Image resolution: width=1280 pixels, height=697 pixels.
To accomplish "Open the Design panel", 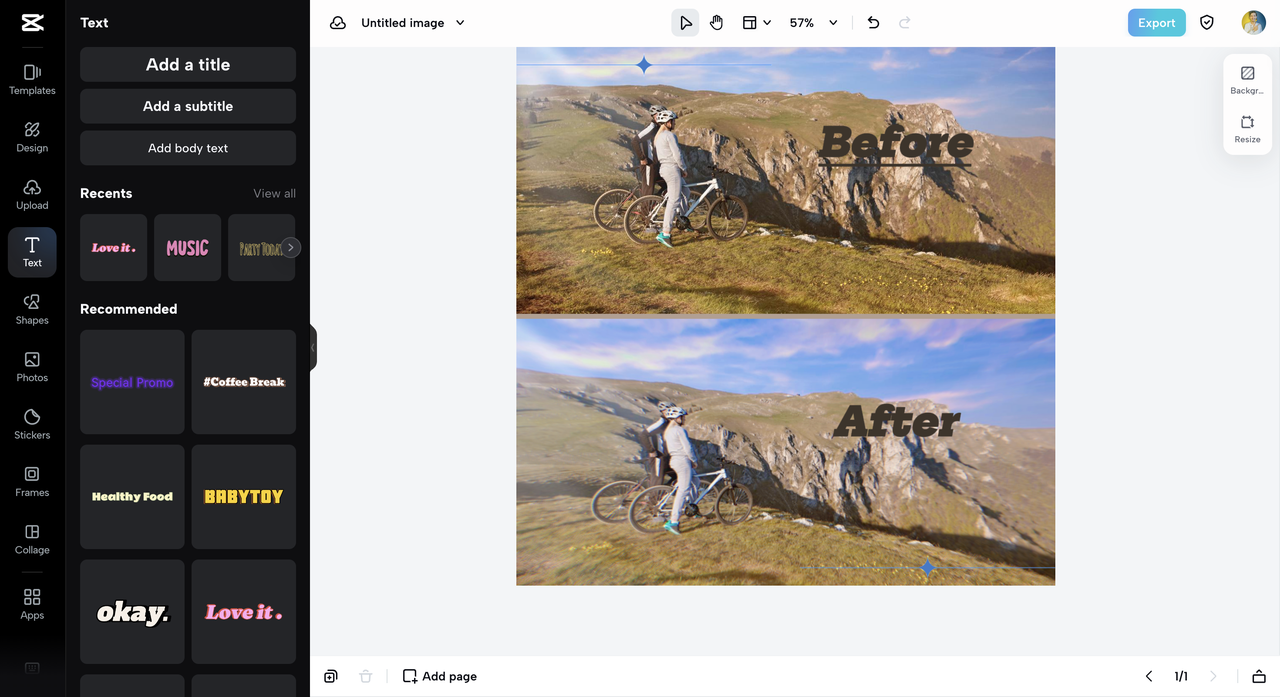I will pyautogui.click(x=32, y=137).
